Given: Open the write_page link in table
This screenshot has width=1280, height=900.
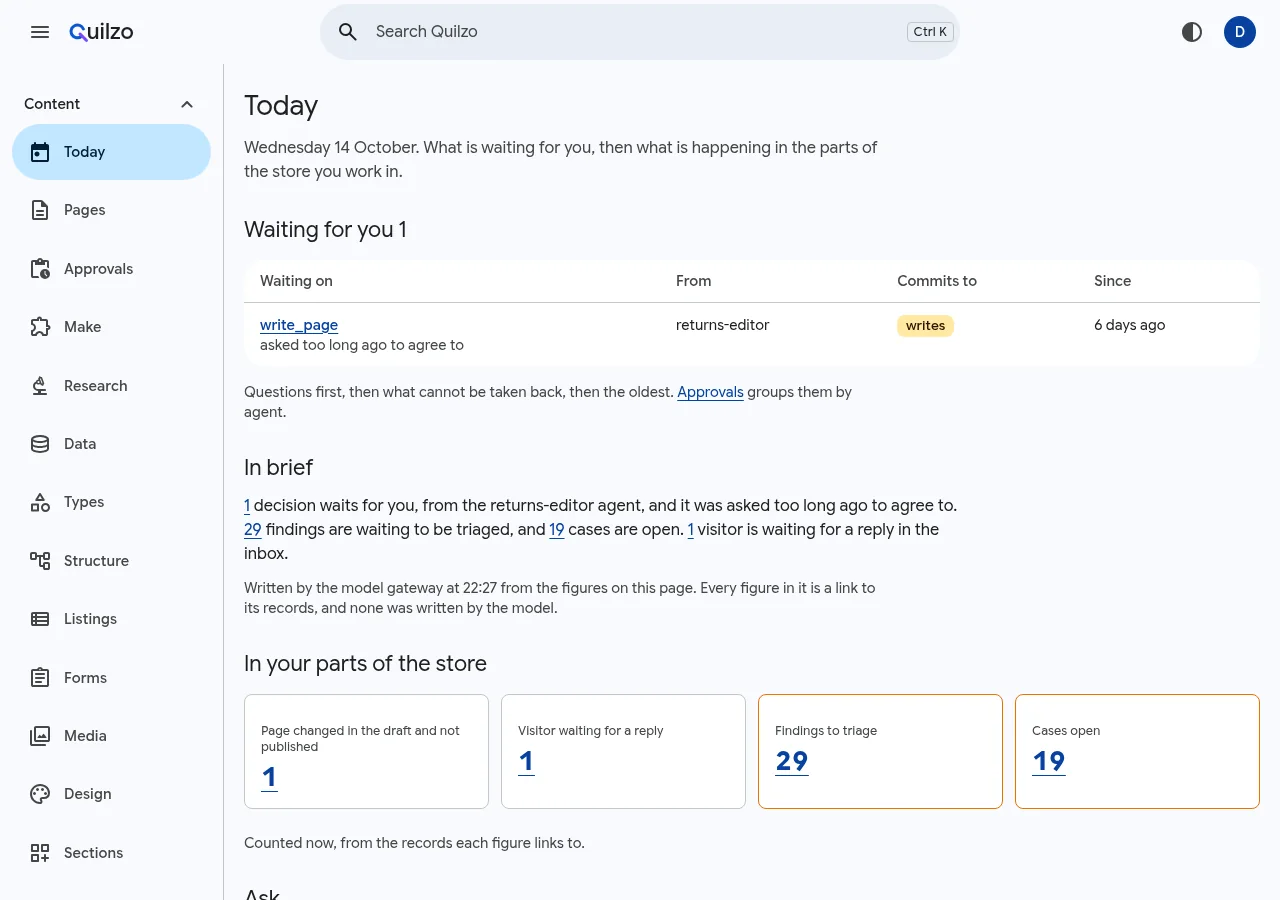Looking at the screenshot, I should pos(299,325).
